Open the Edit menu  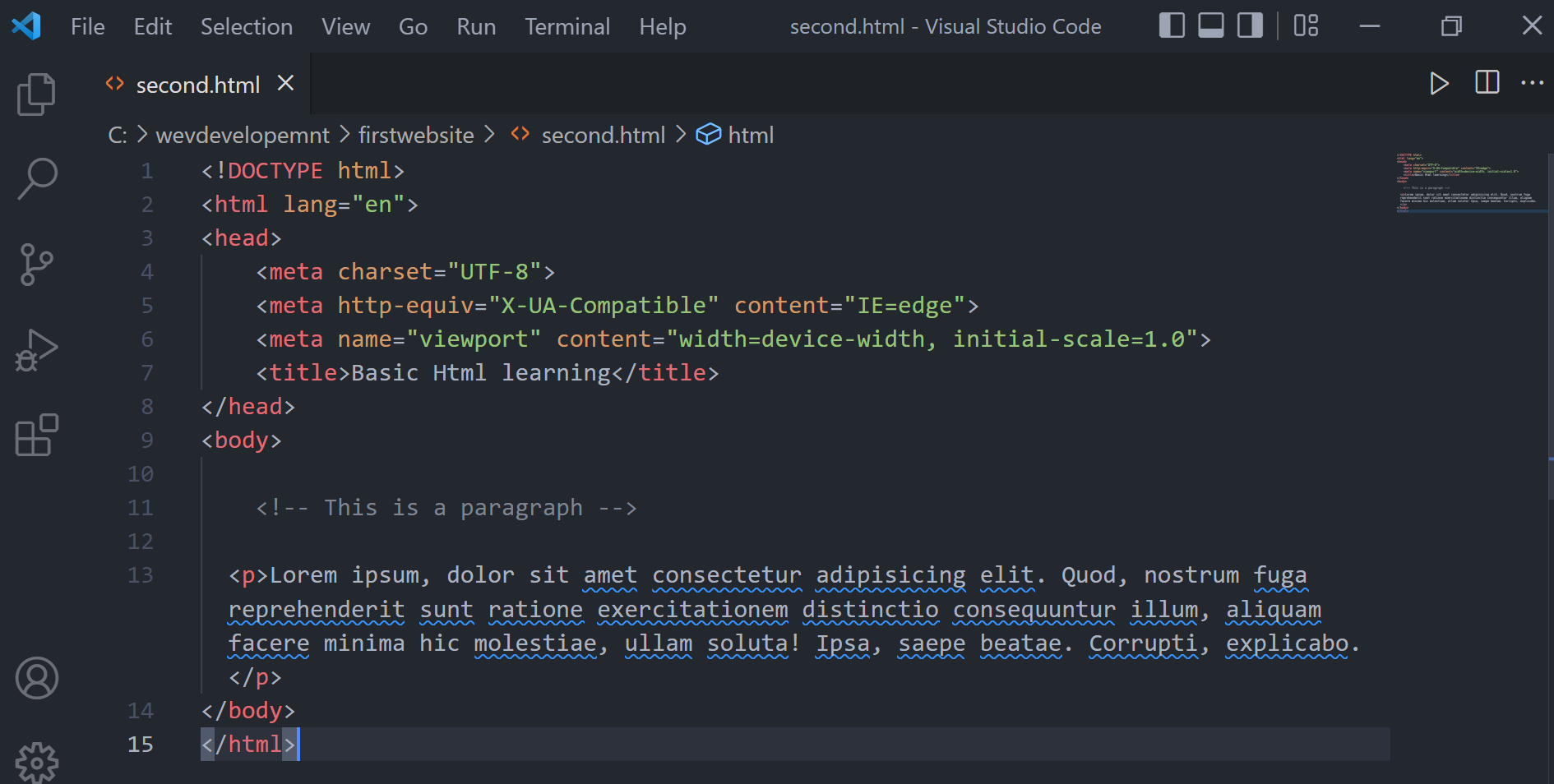(153, 27)
